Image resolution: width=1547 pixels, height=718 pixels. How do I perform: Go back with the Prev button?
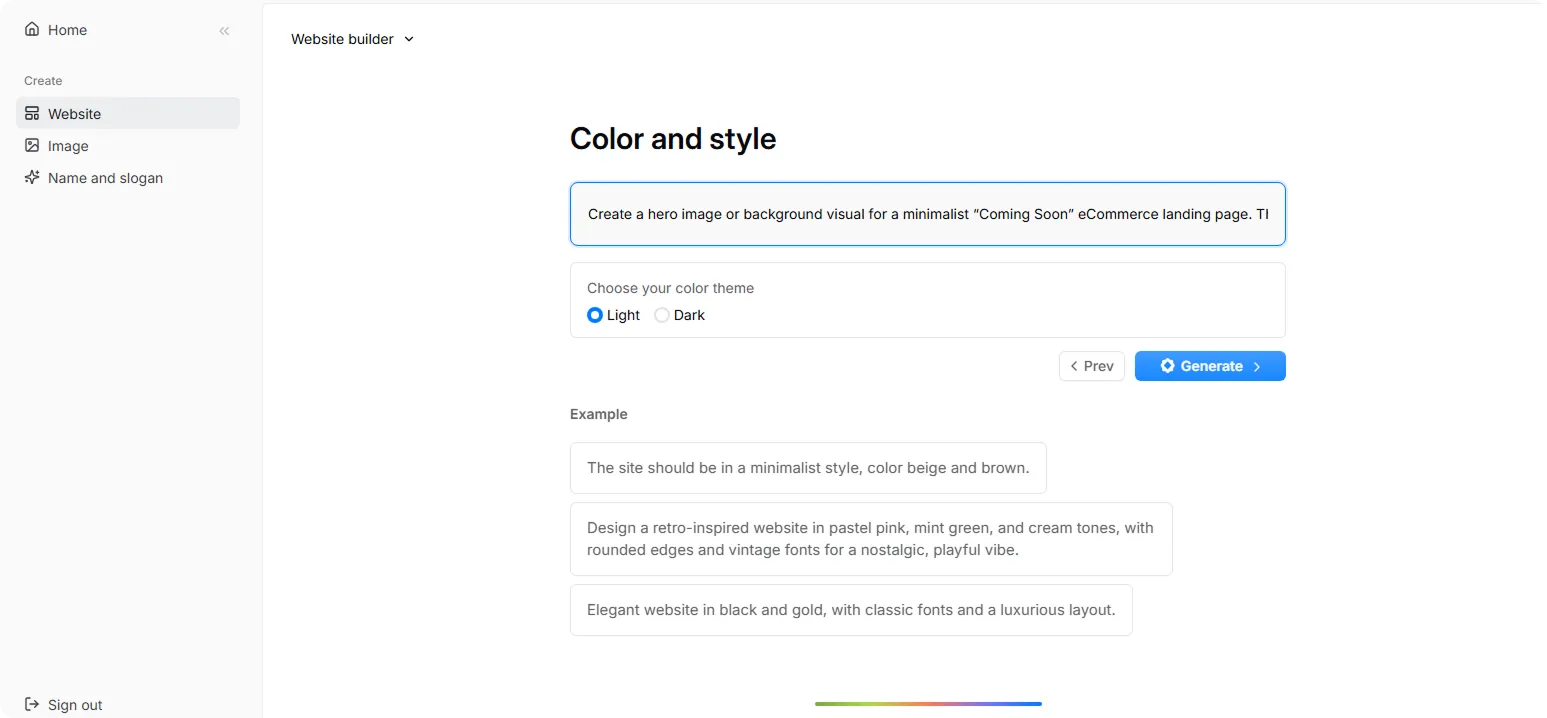pyautogui.click(x=1092, y=366)
